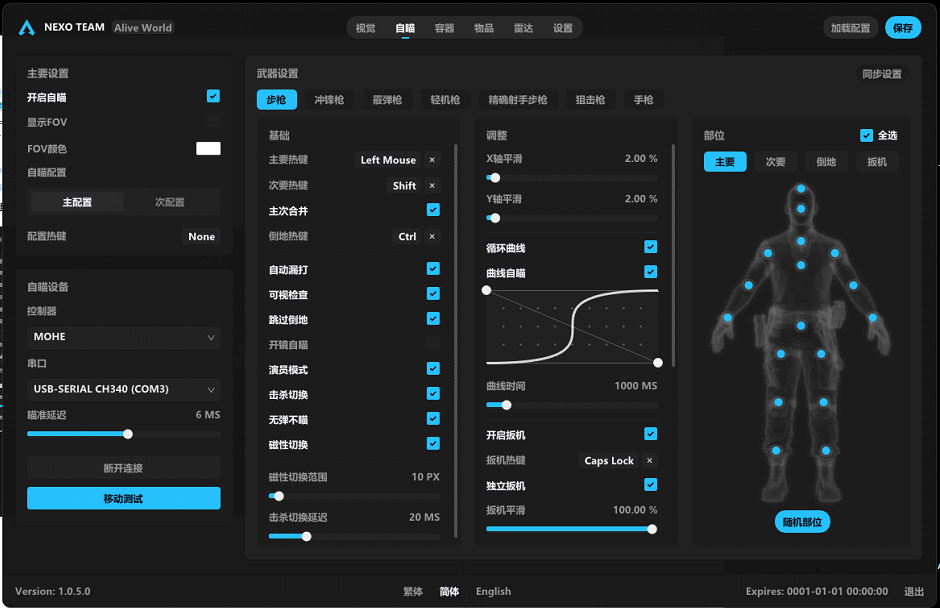The height and width of the screenshot is (608, 940).
Task: Click the bottom-right curve control point
Action: click(x=658, y=362)
